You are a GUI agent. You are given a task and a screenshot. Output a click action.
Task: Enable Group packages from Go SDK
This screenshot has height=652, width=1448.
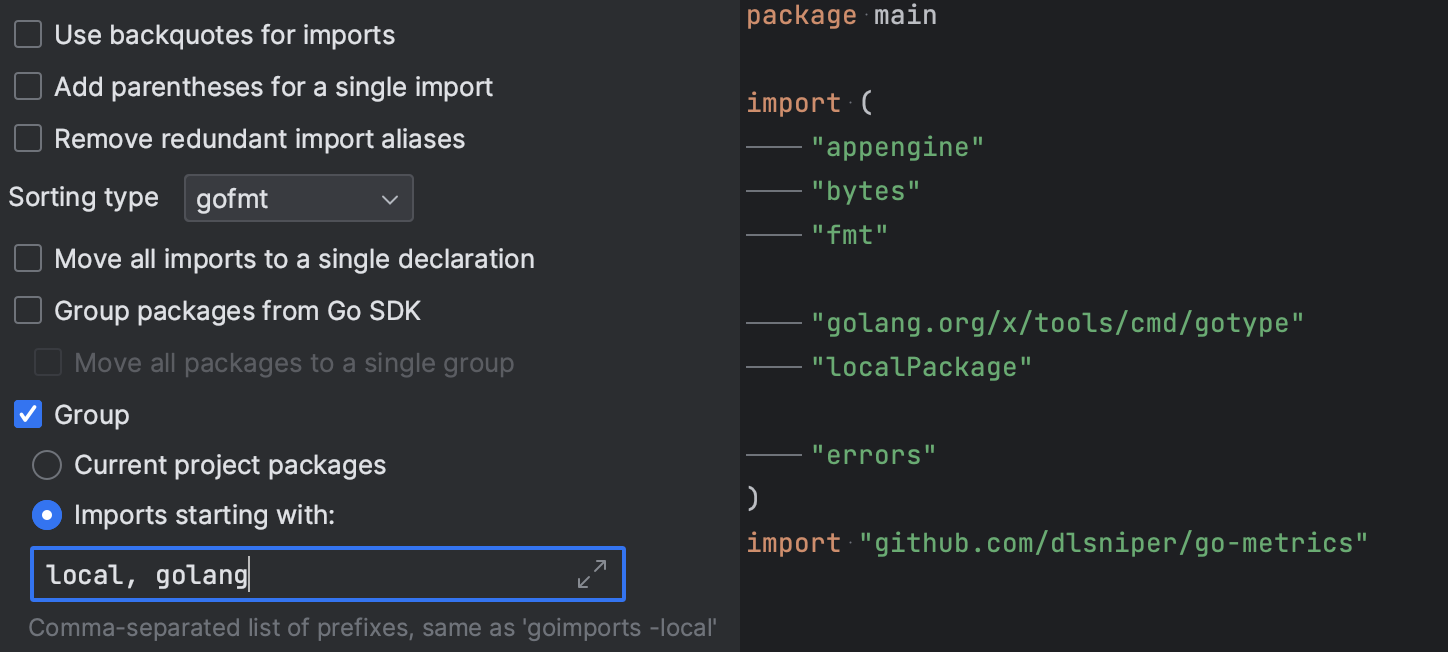[x=27, y=310]
